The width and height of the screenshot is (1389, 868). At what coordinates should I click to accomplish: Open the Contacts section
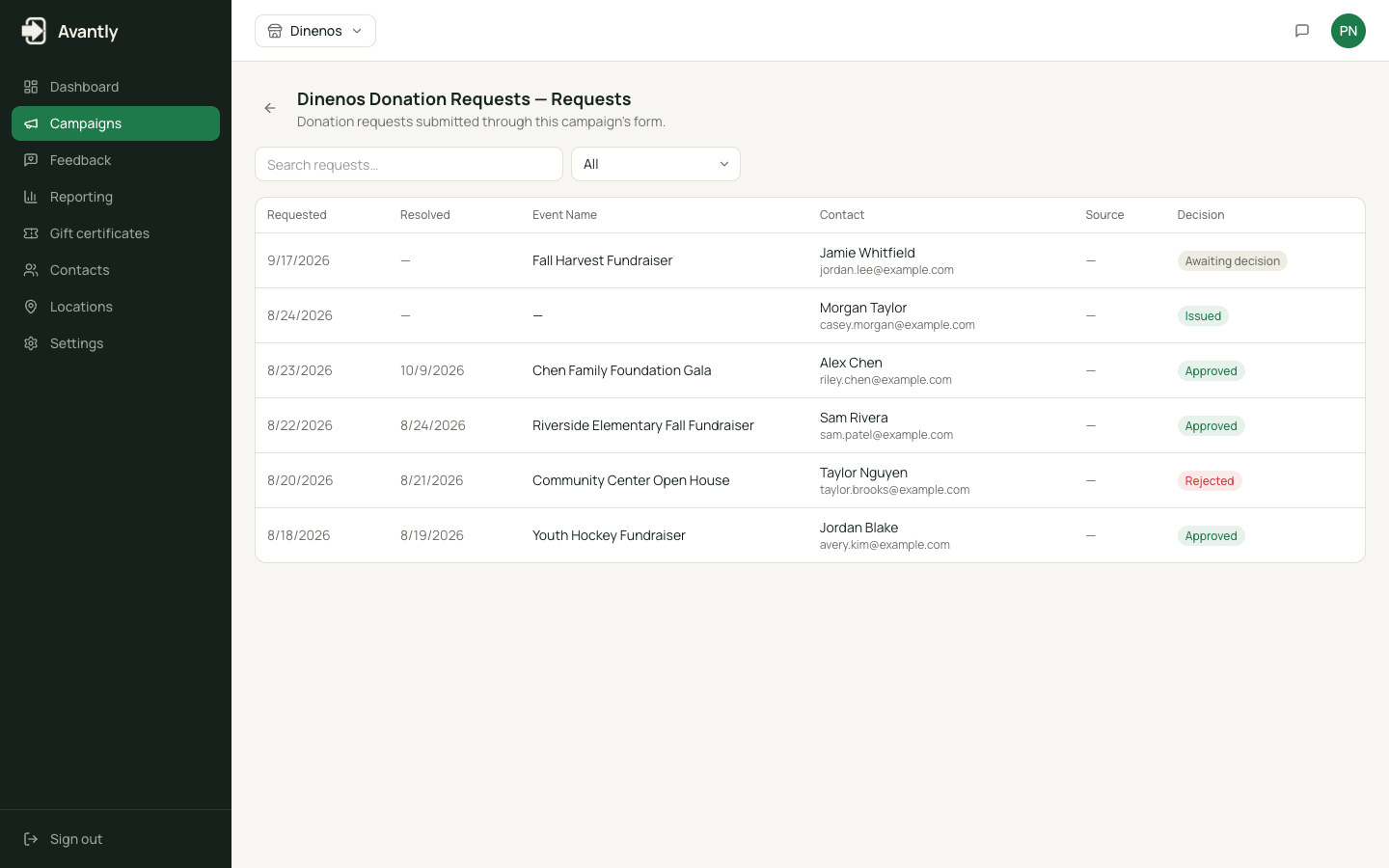point(116,270)
